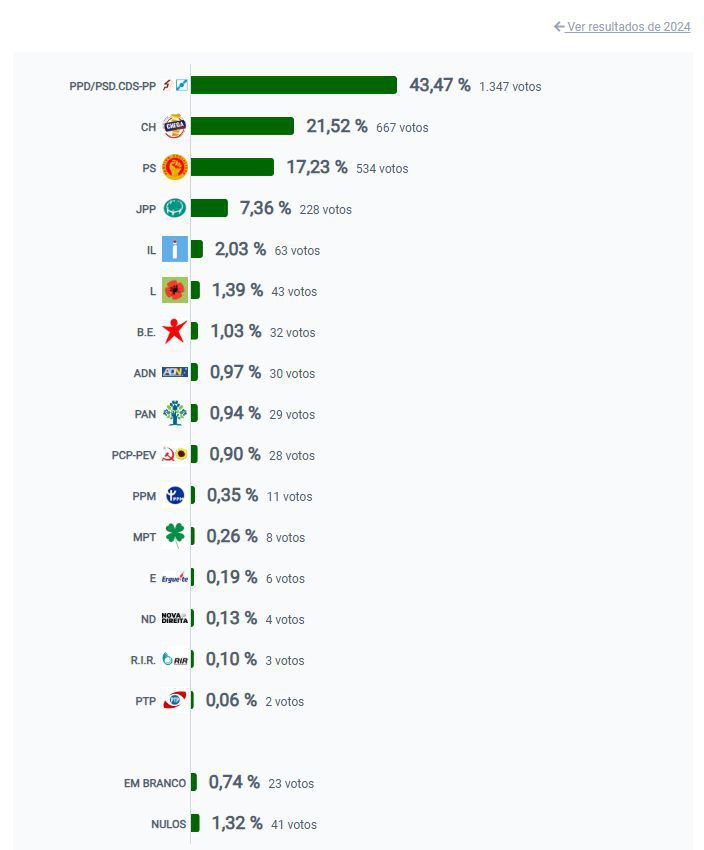Click the '1.347 votos' text
Viewport: 704px width, 850px height.
coord(510,87)
